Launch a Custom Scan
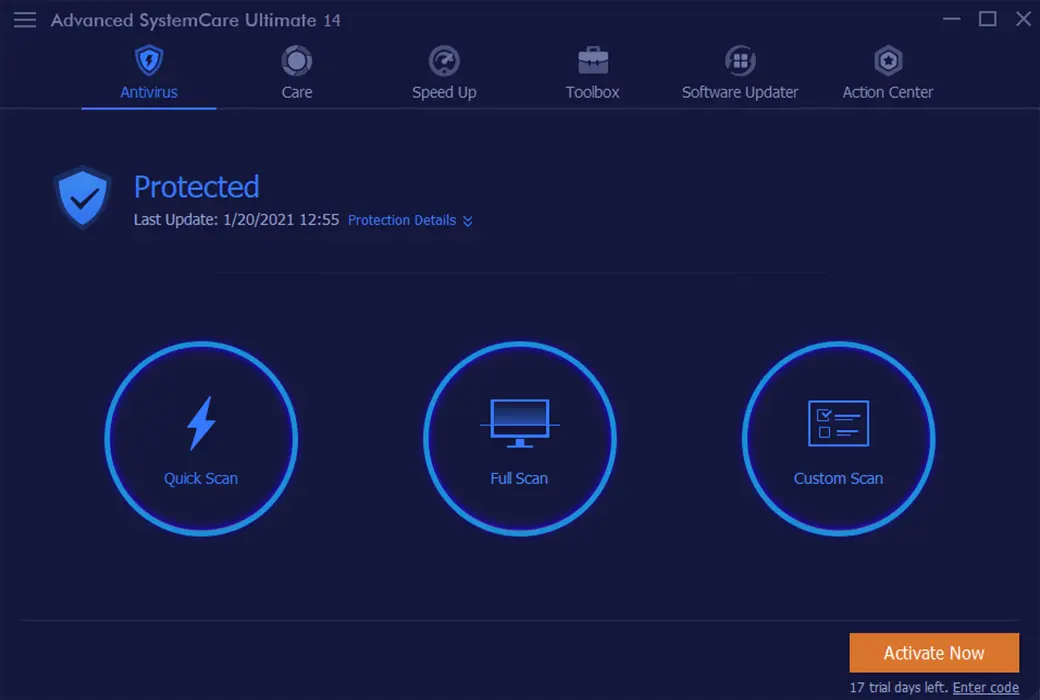This screenshot has height=700, width=1040. click(838, 439)
